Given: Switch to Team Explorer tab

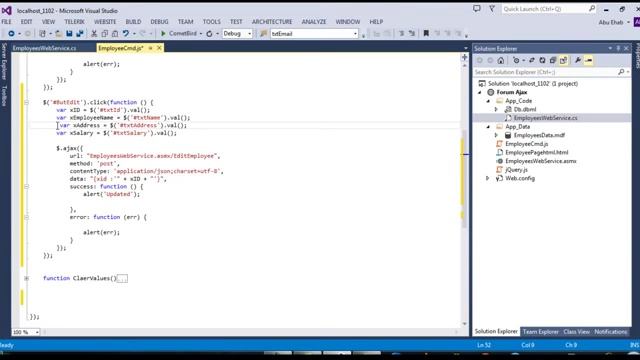Looking at the screenshot, I should (540, 332).
